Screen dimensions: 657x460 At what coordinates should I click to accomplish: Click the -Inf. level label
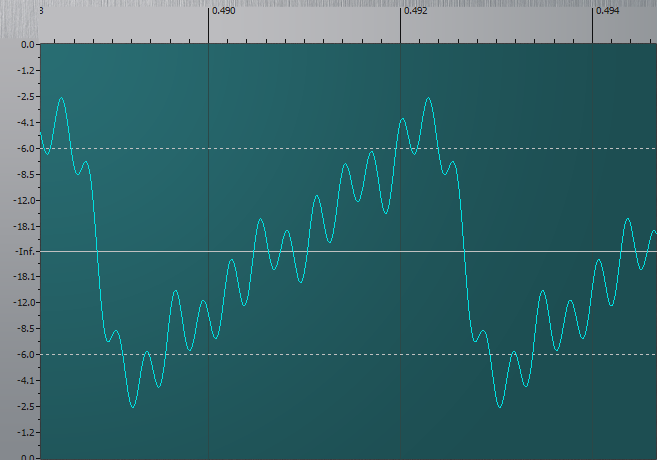(25, 252)
